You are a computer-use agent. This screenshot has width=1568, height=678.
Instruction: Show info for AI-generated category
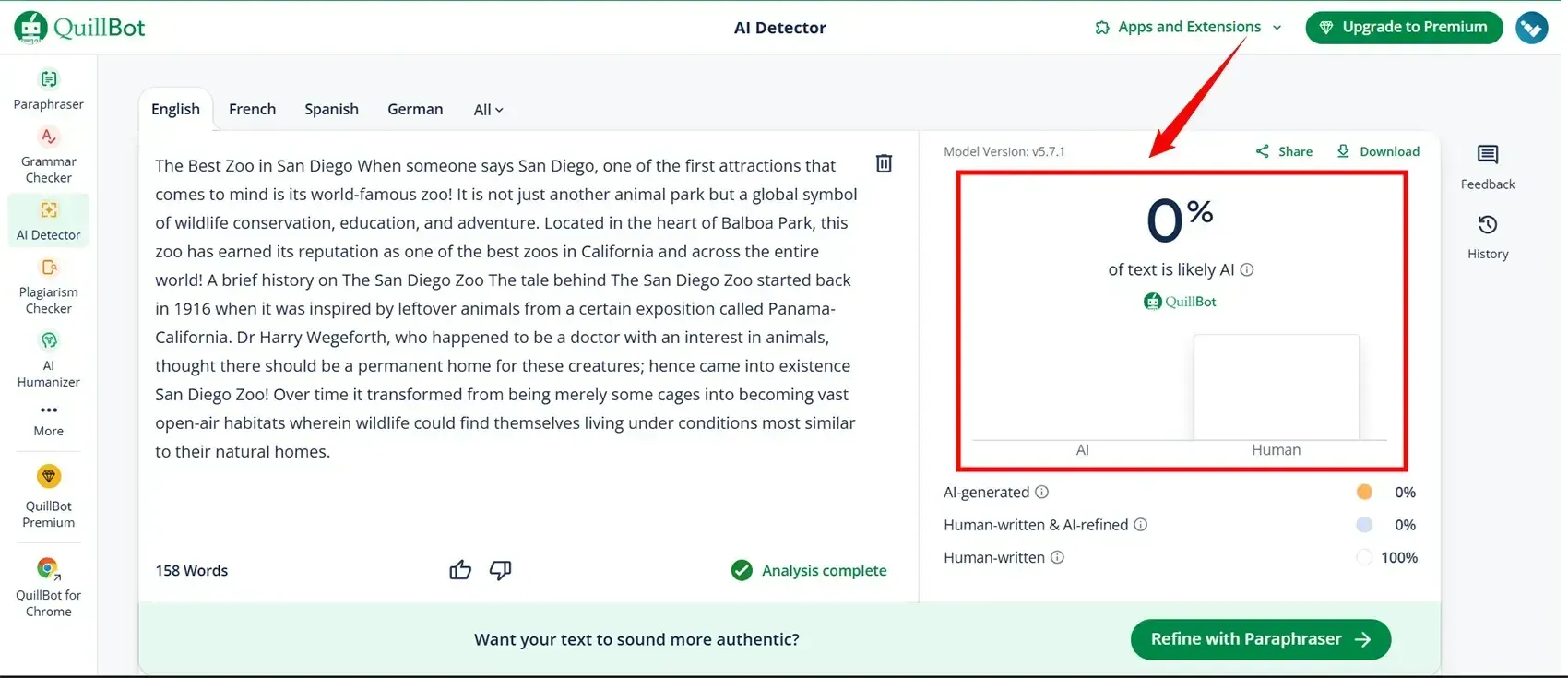click(x=1041, y=493)
